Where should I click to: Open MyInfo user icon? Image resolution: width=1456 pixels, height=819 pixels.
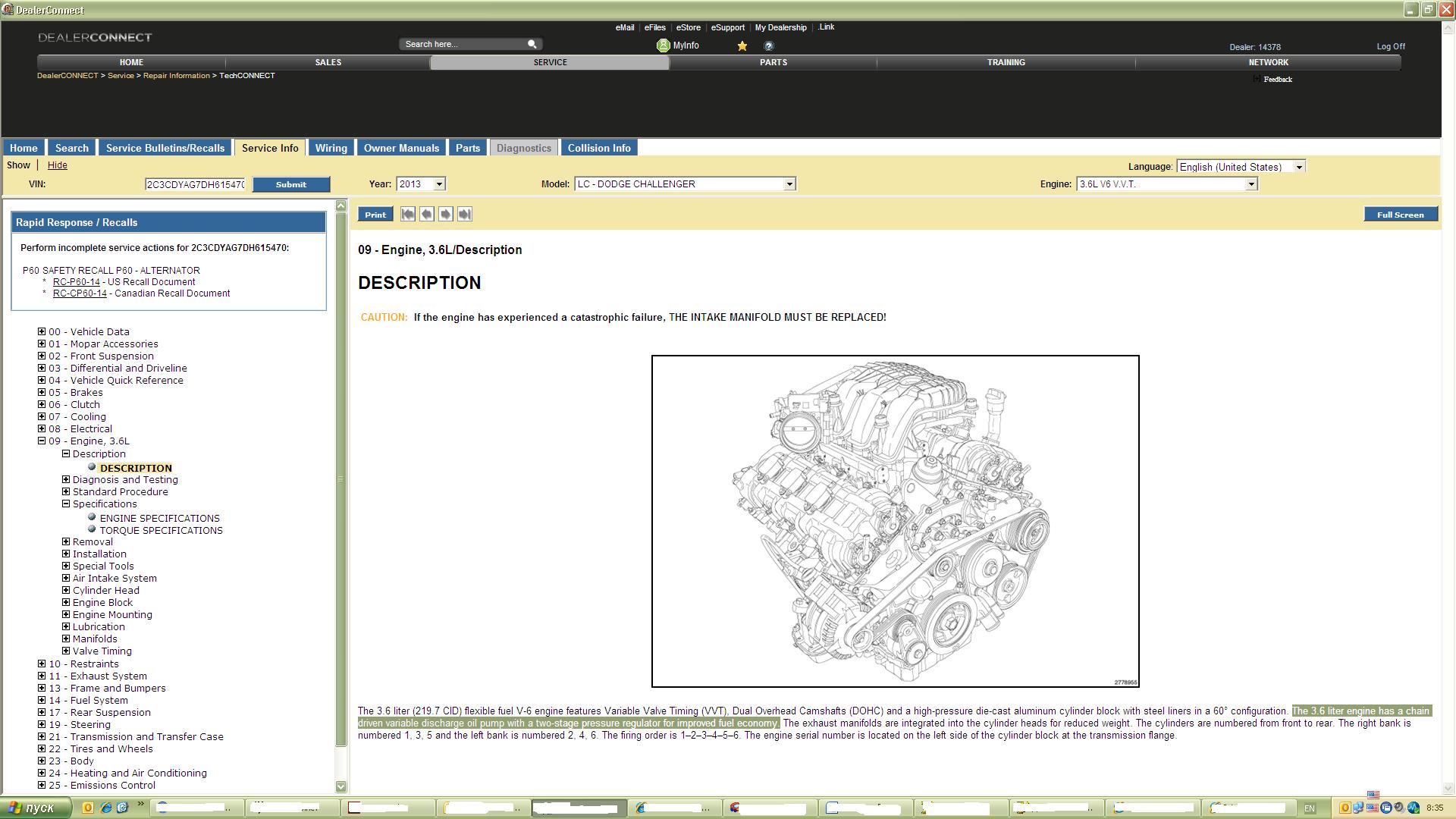tap(663, 45)
